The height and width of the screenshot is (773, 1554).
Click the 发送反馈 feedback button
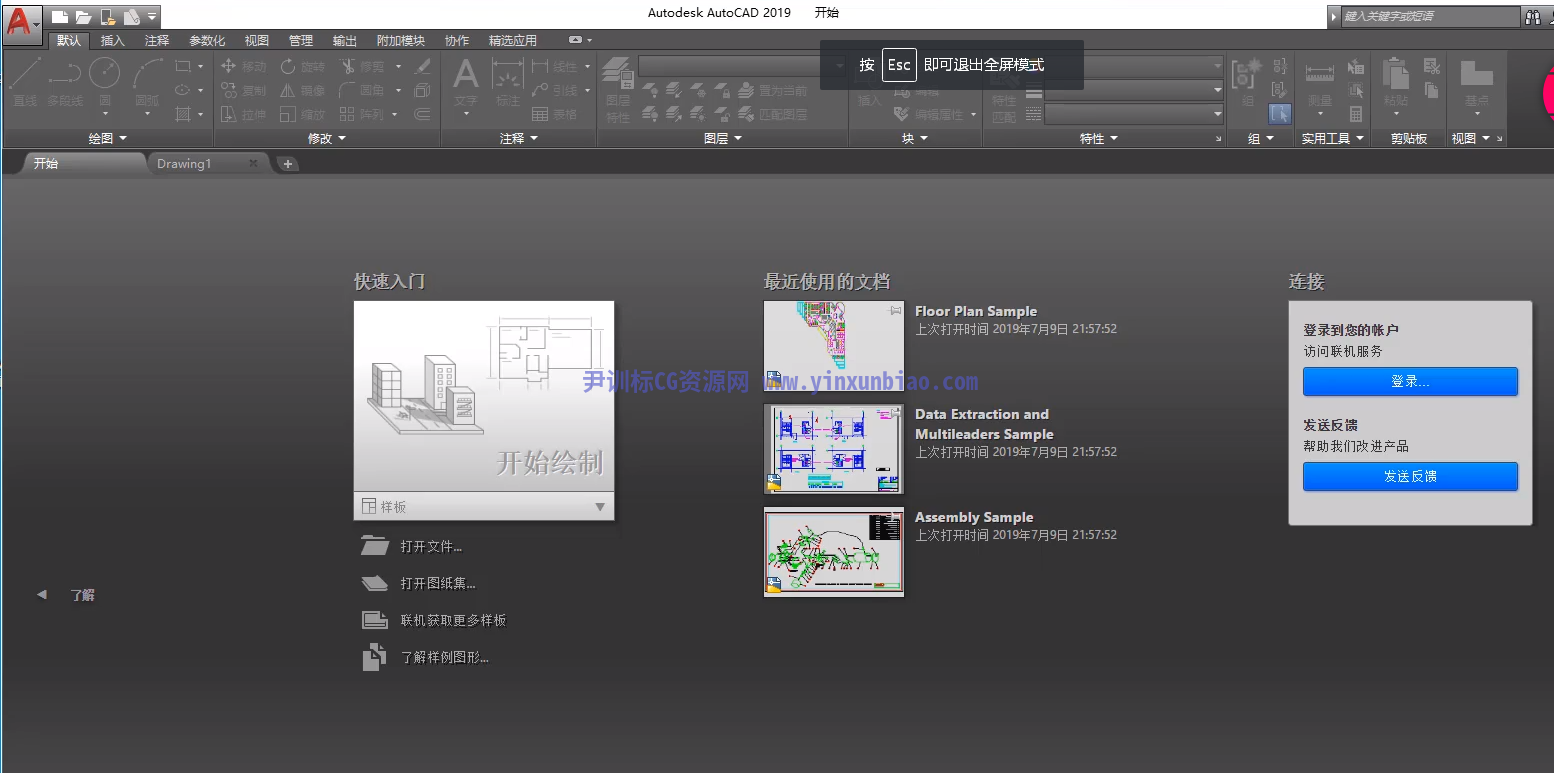1410,476
